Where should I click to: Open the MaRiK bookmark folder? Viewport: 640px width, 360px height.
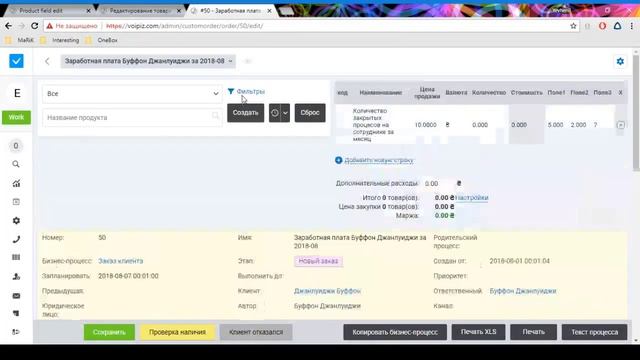click(x=20, y=40)
